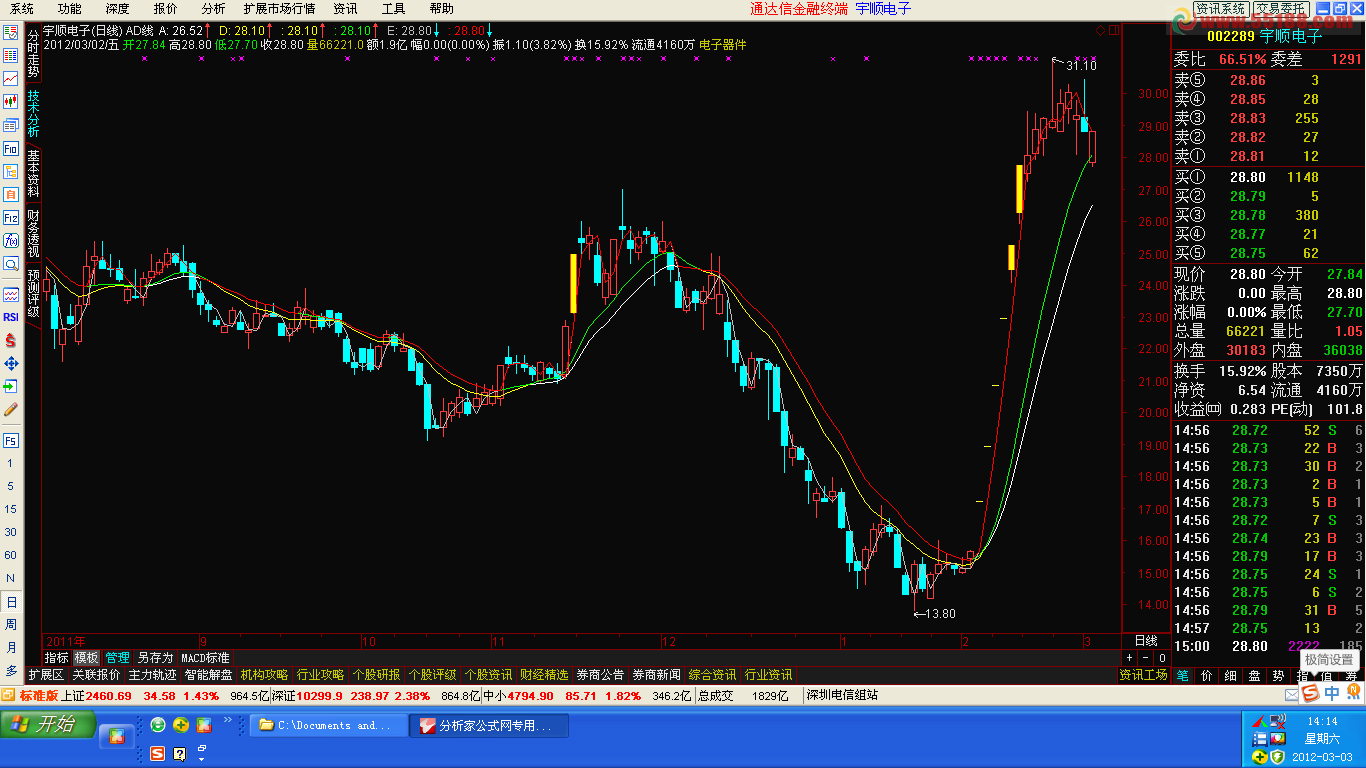The height and width of the screenshot is (768, 1366).
Task: Click the 电子器件 sector label
Action: [723, 44]
